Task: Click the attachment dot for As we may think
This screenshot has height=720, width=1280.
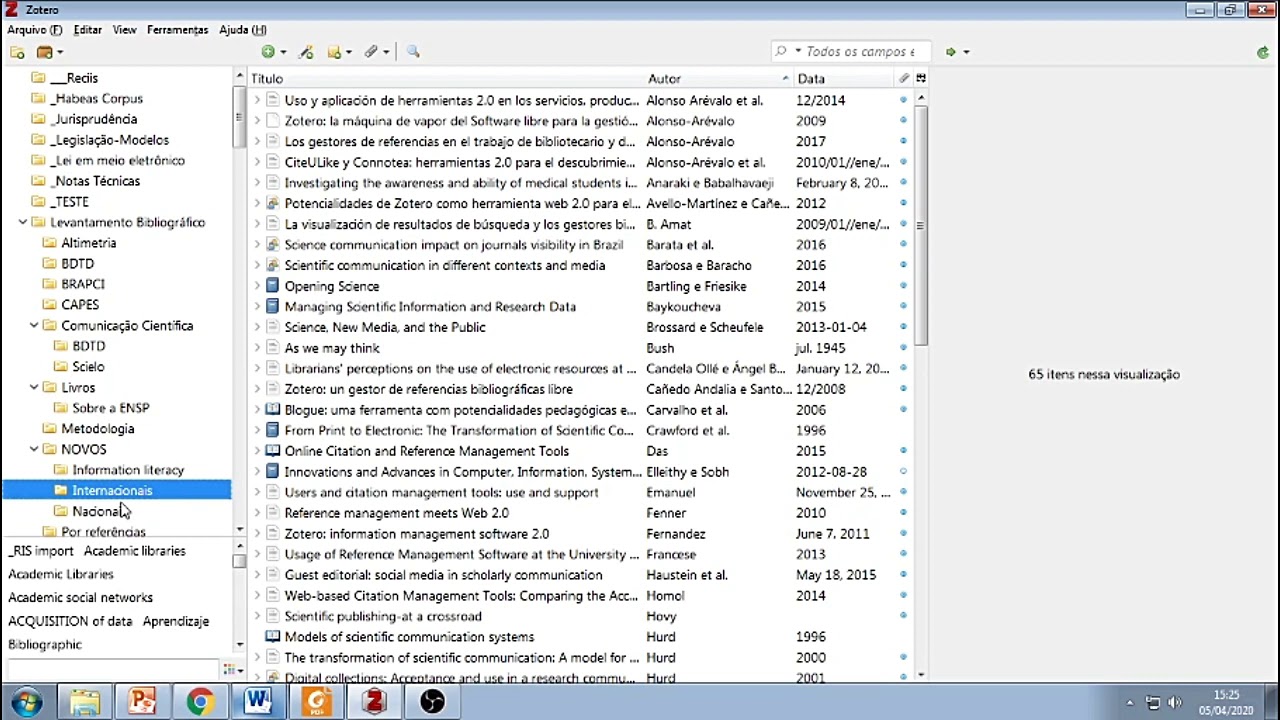Action: pos(903,348)
